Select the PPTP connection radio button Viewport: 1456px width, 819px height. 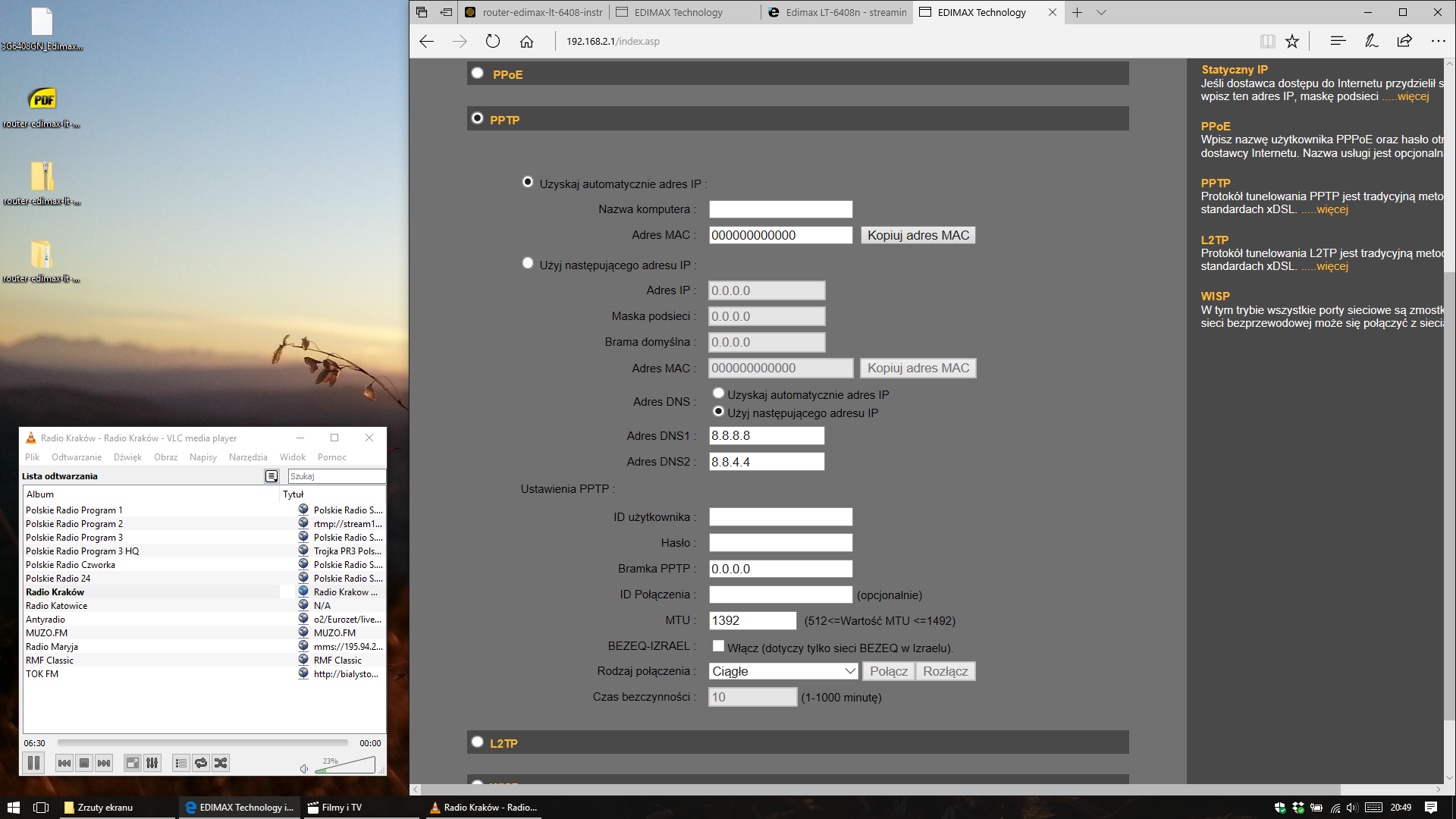[478, 118]
